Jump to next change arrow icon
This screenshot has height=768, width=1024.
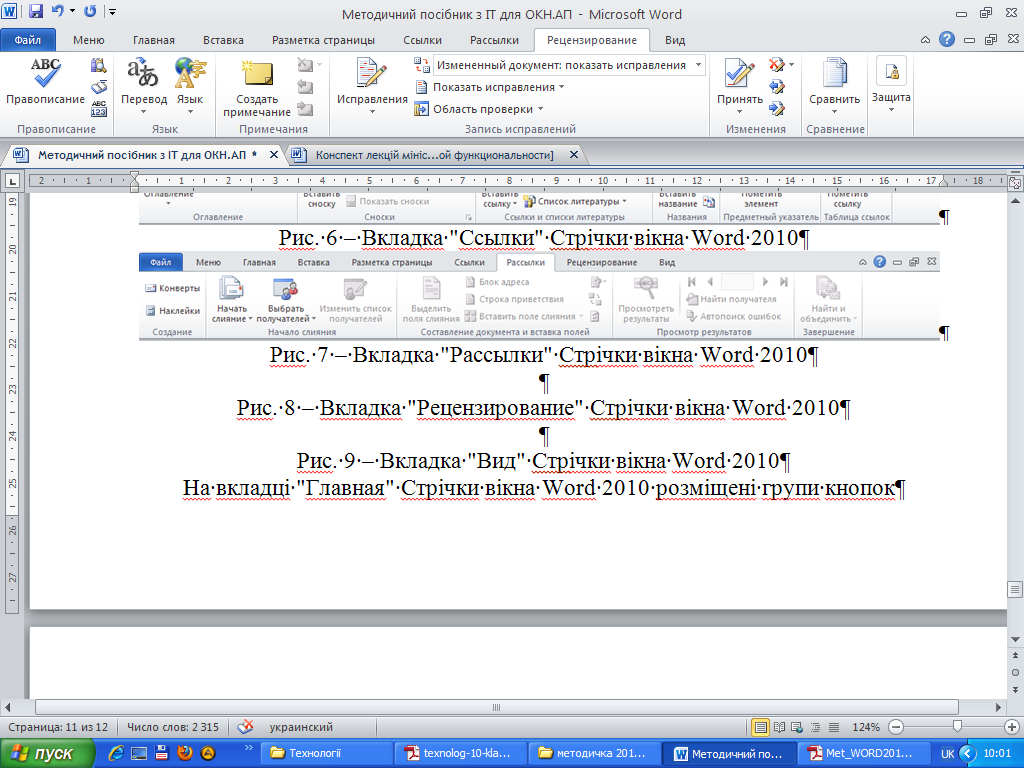(776, 108)
